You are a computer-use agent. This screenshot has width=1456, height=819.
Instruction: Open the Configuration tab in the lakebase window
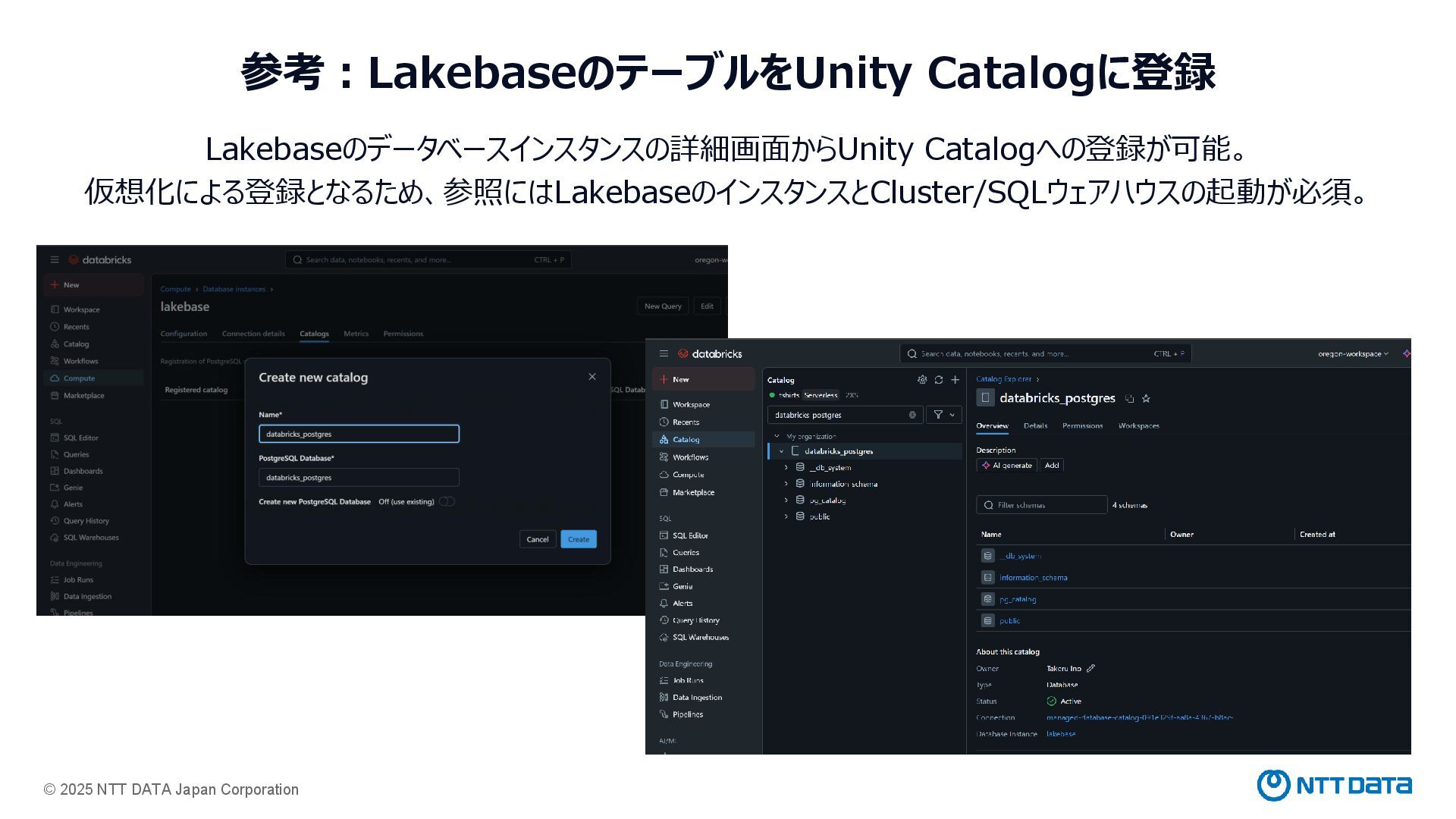(184, 334)
